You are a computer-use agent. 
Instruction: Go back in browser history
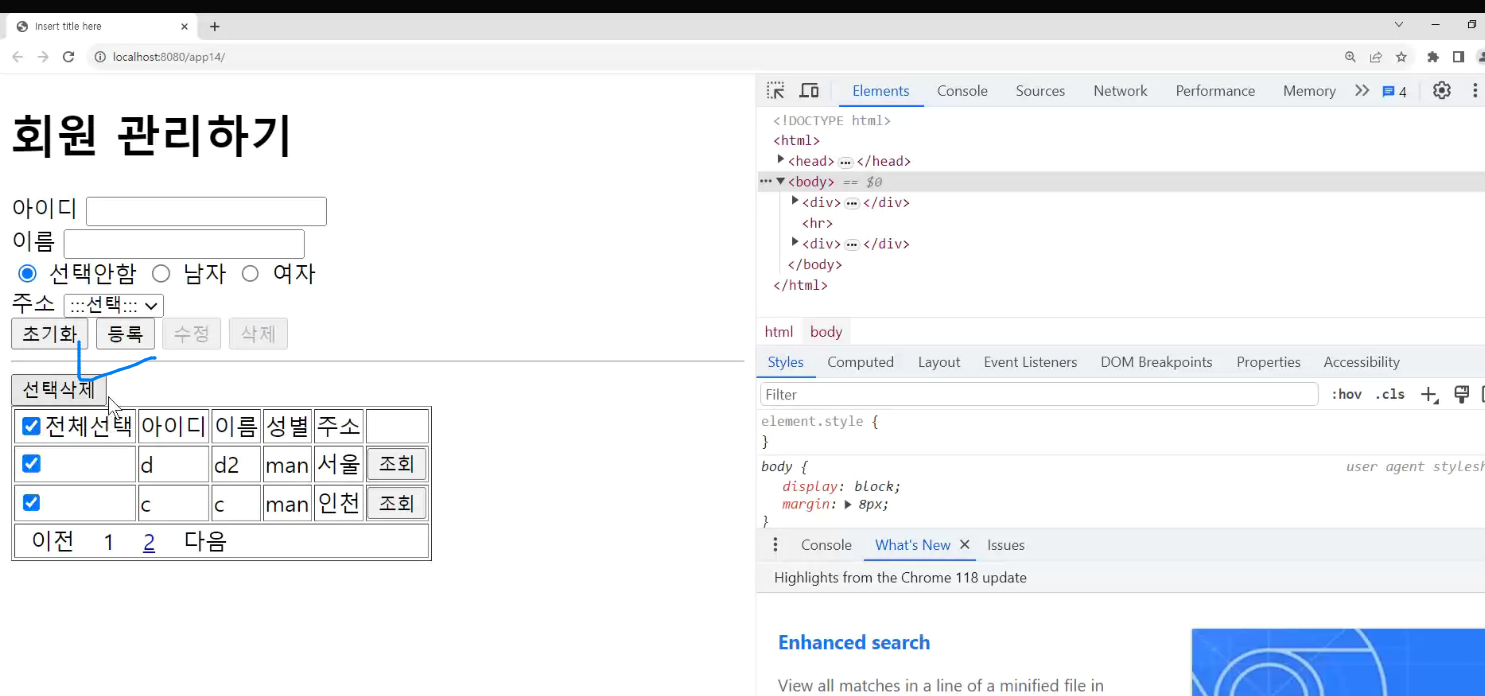(x=18, y=57)
